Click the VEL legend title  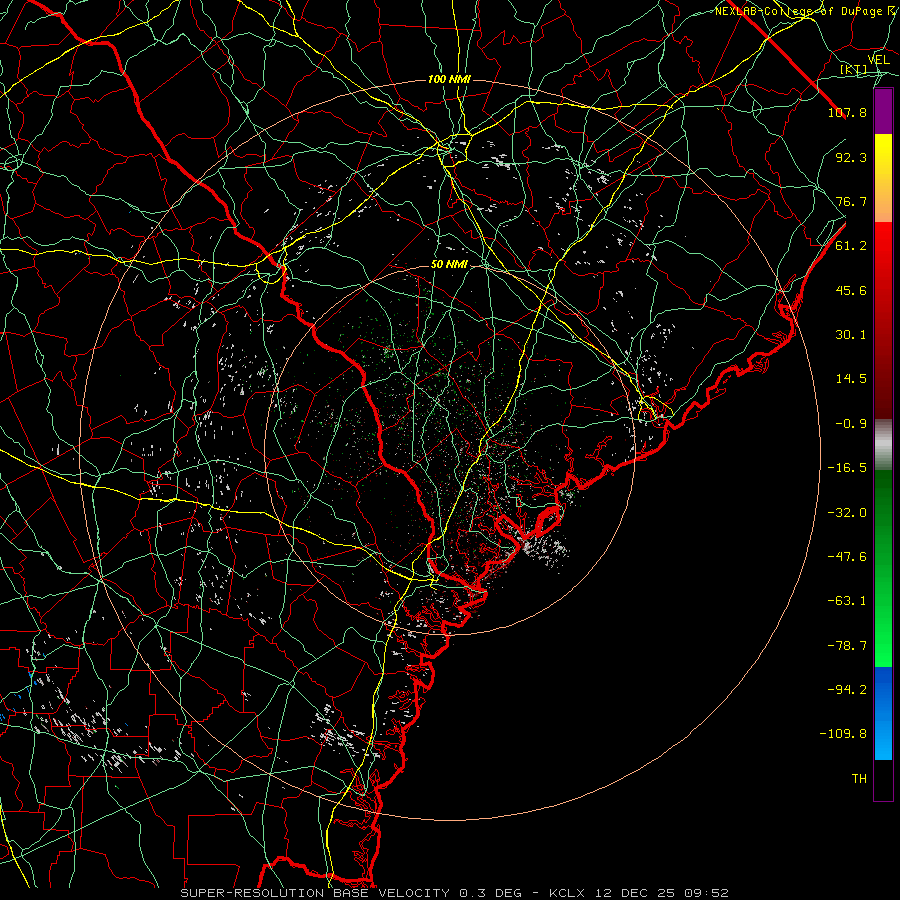pos(878,60)
